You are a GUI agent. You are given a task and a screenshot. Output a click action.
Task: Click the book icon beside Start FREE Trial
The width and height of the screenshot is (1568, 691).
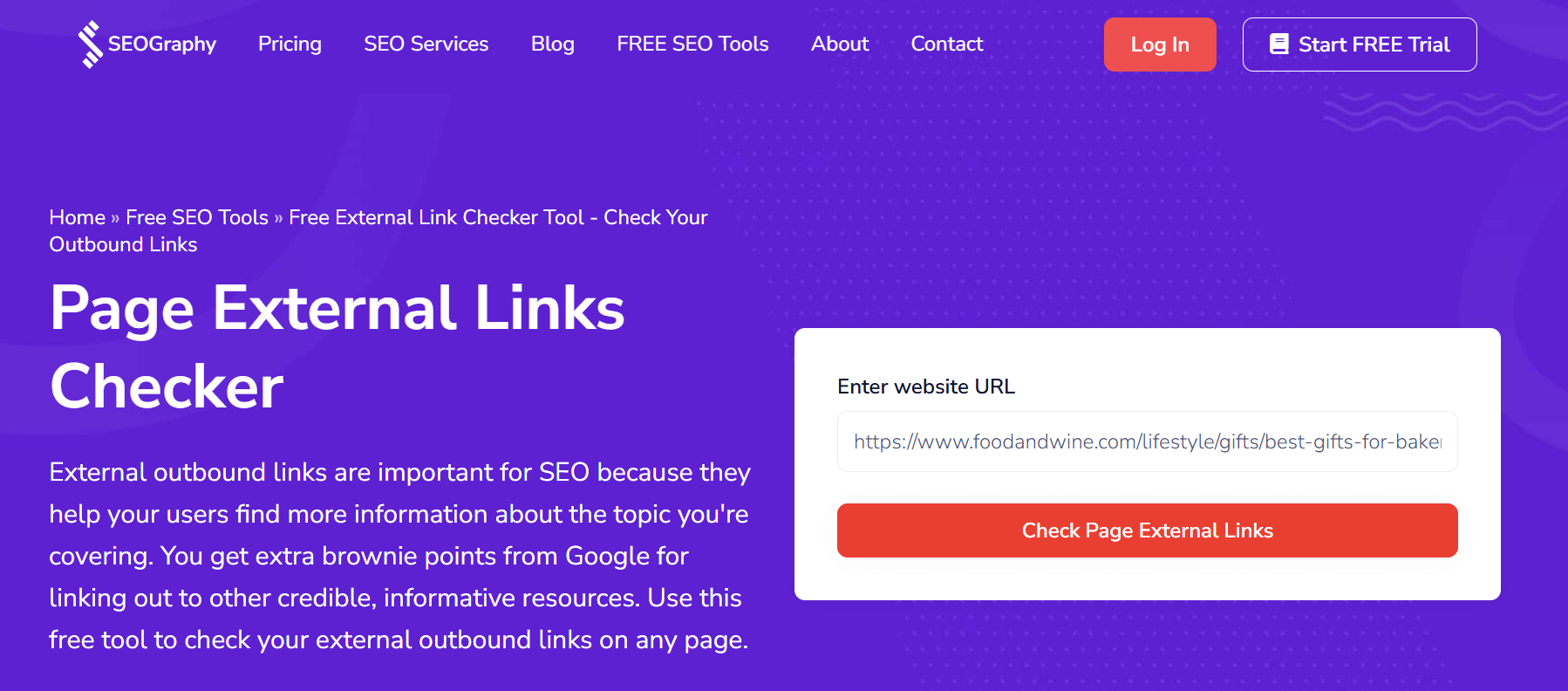[1278, 44]
